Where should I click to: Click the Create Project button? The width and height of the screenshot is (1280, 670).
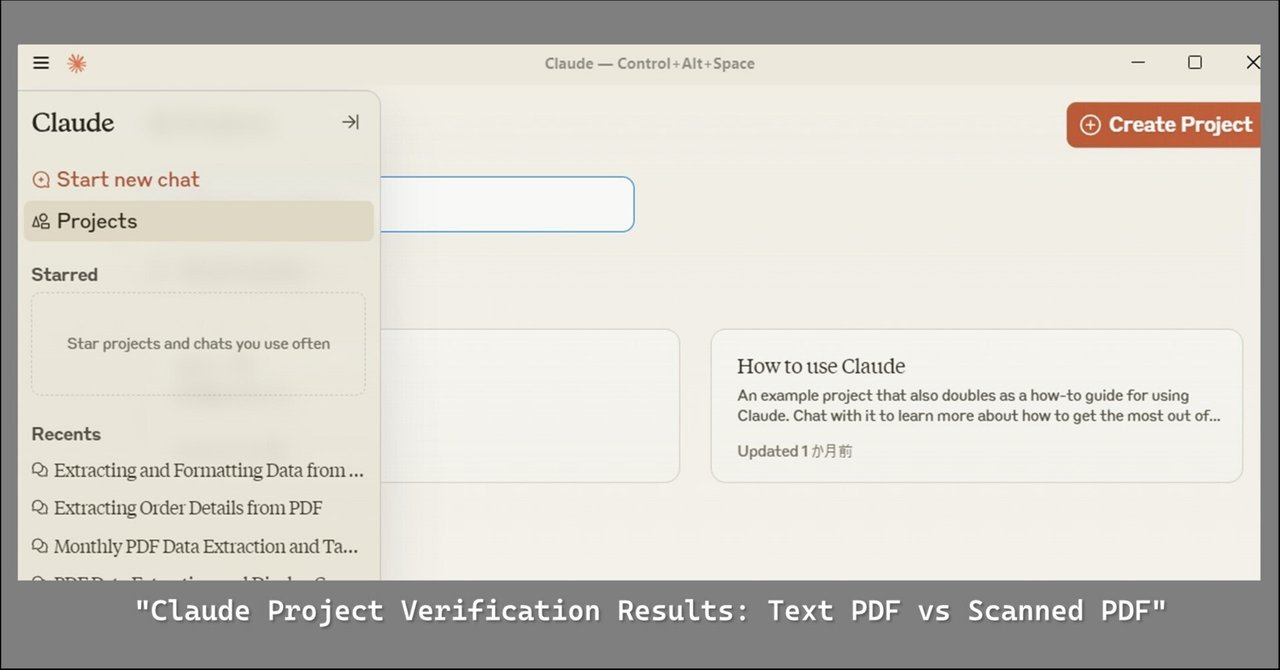pyautogui.click(x=1164, y=125)
